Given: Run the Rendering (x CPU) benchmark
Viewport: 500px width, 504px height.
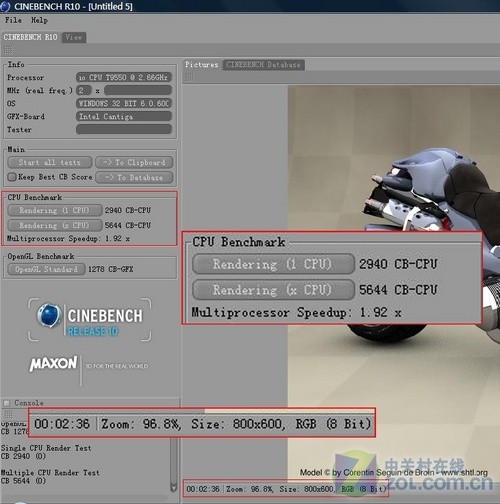Looking at the screenshot, I should [55, 225].
